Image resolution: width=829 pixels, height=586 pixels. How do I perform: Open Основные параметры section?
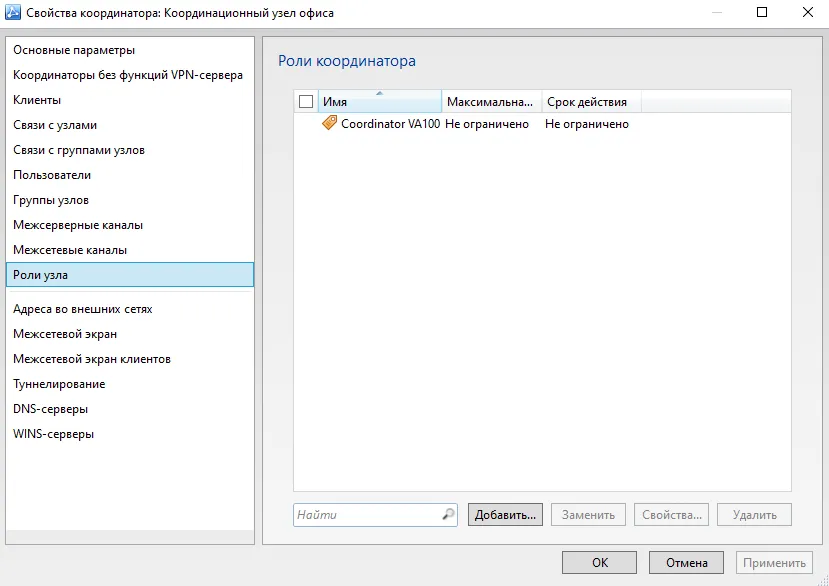(130, 50)
